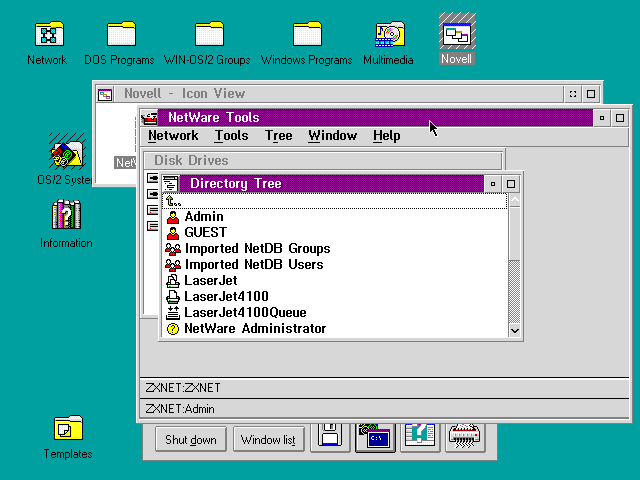Select the GUEST user icon
Image resolution: width=640 pixels, height=480 pixels.
pos(173,233)
